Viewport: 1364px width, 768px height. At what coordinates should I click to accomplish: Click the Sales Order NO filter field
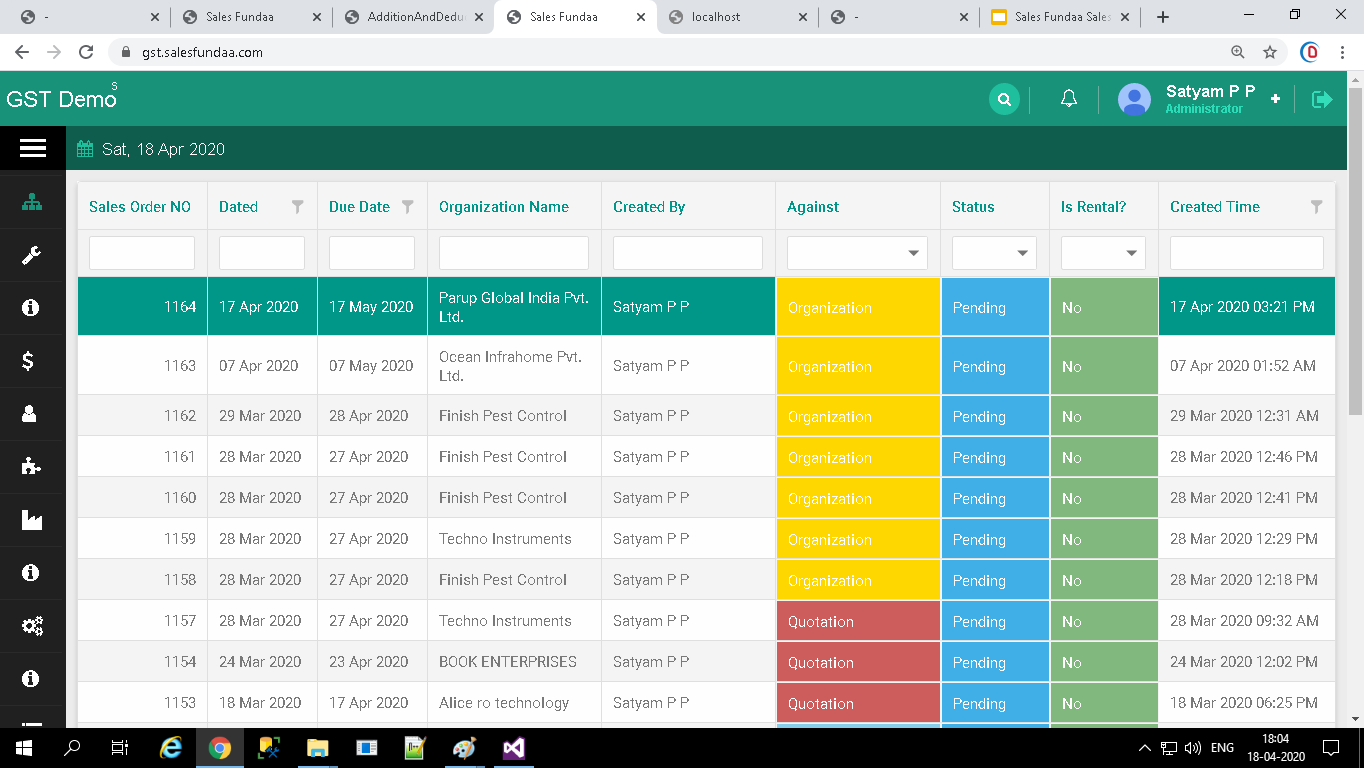click(142, 253)
